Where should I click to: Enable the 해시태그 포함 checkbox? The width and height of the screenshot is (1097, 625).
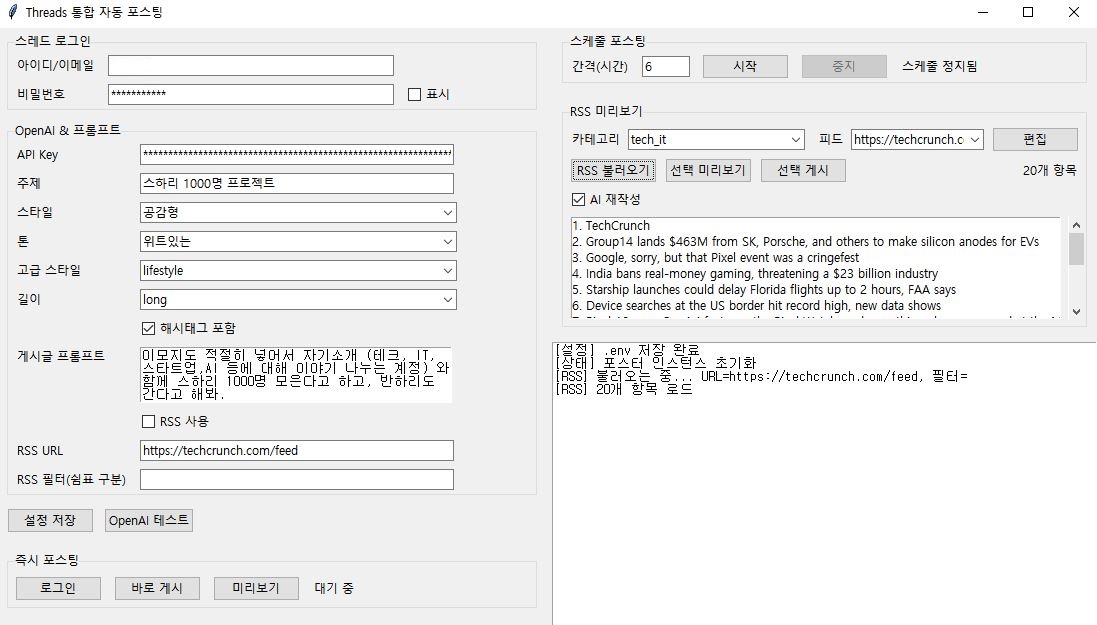point(150,328)
